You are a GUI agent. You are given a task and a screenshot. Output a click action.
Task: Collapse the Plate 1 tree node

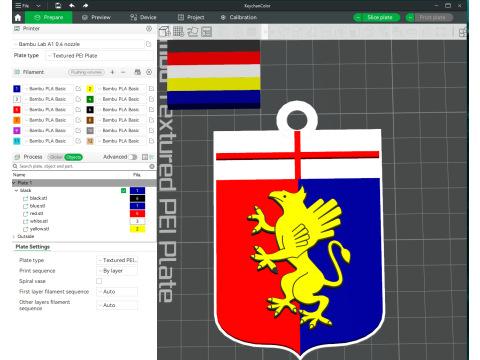pos(14,183)
